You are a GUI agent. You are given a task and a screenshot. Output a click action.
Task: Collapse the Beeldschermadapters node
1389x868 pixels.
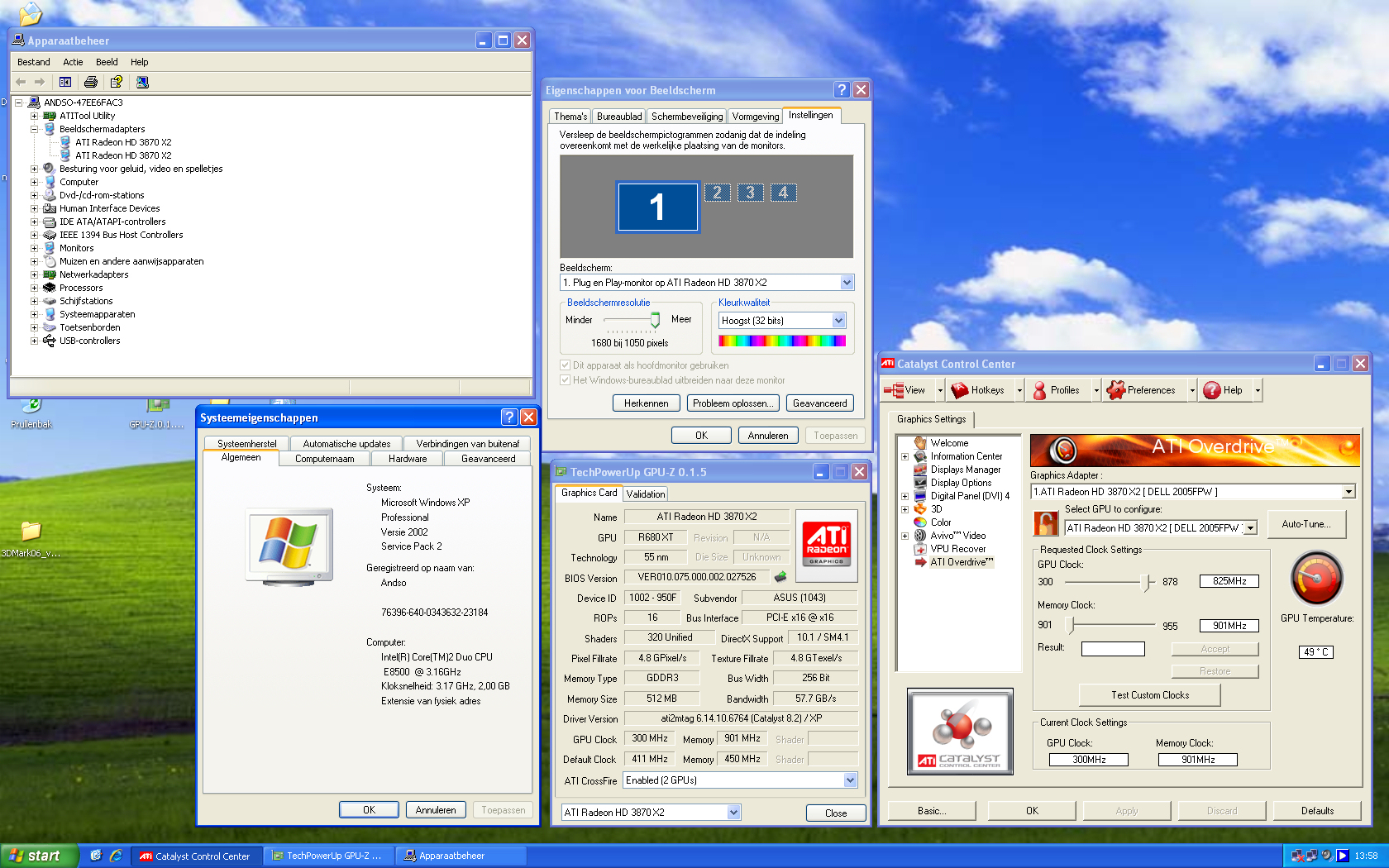pos(34,129)
